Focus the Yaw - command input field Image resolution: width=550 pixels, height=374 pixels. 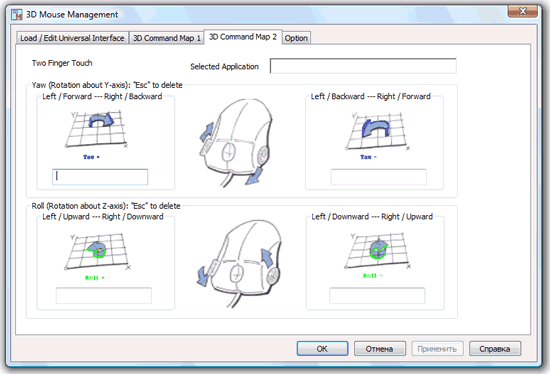[378, 177]
